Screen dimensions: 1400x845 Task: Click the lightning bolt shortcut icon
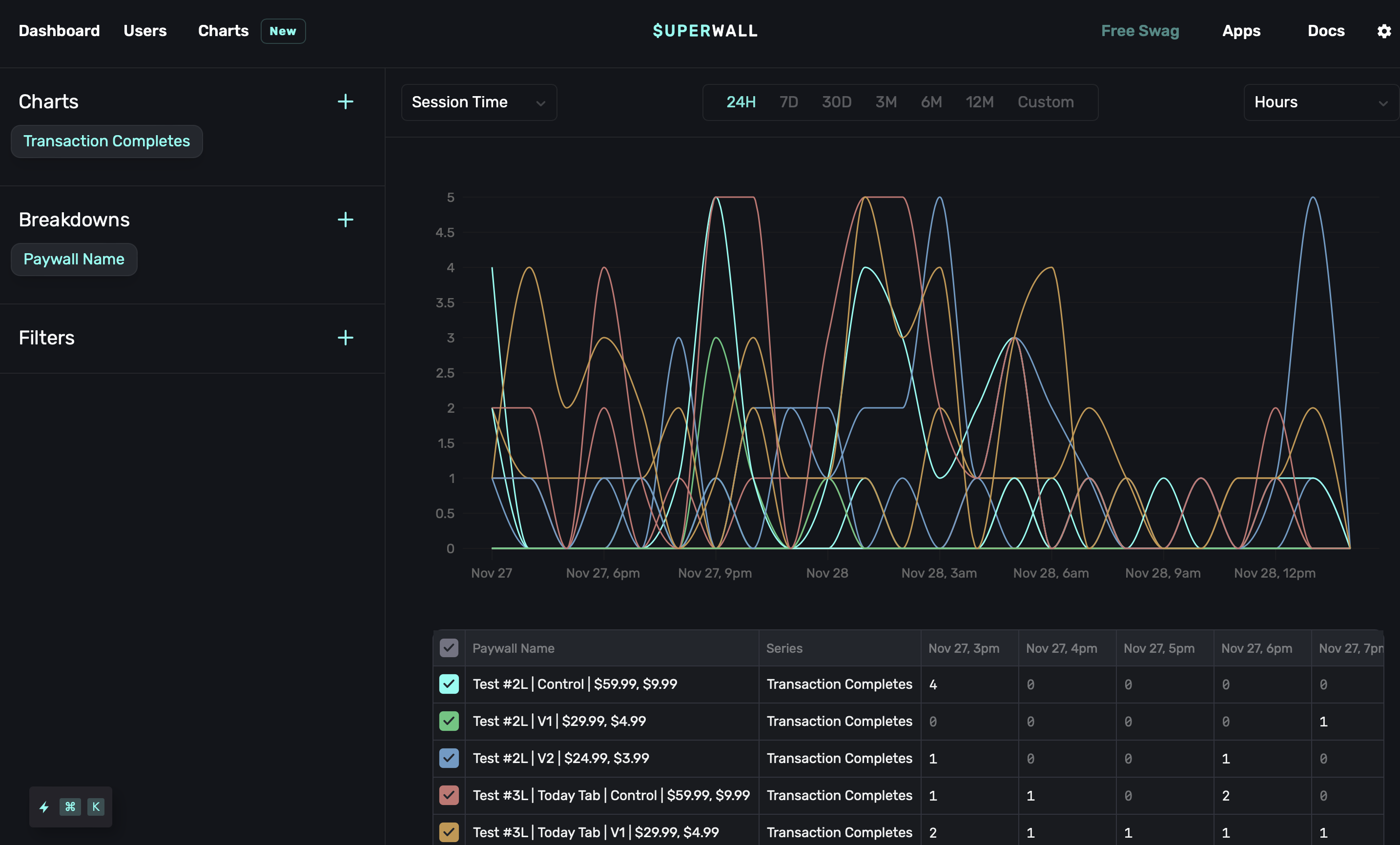(44, 807)
